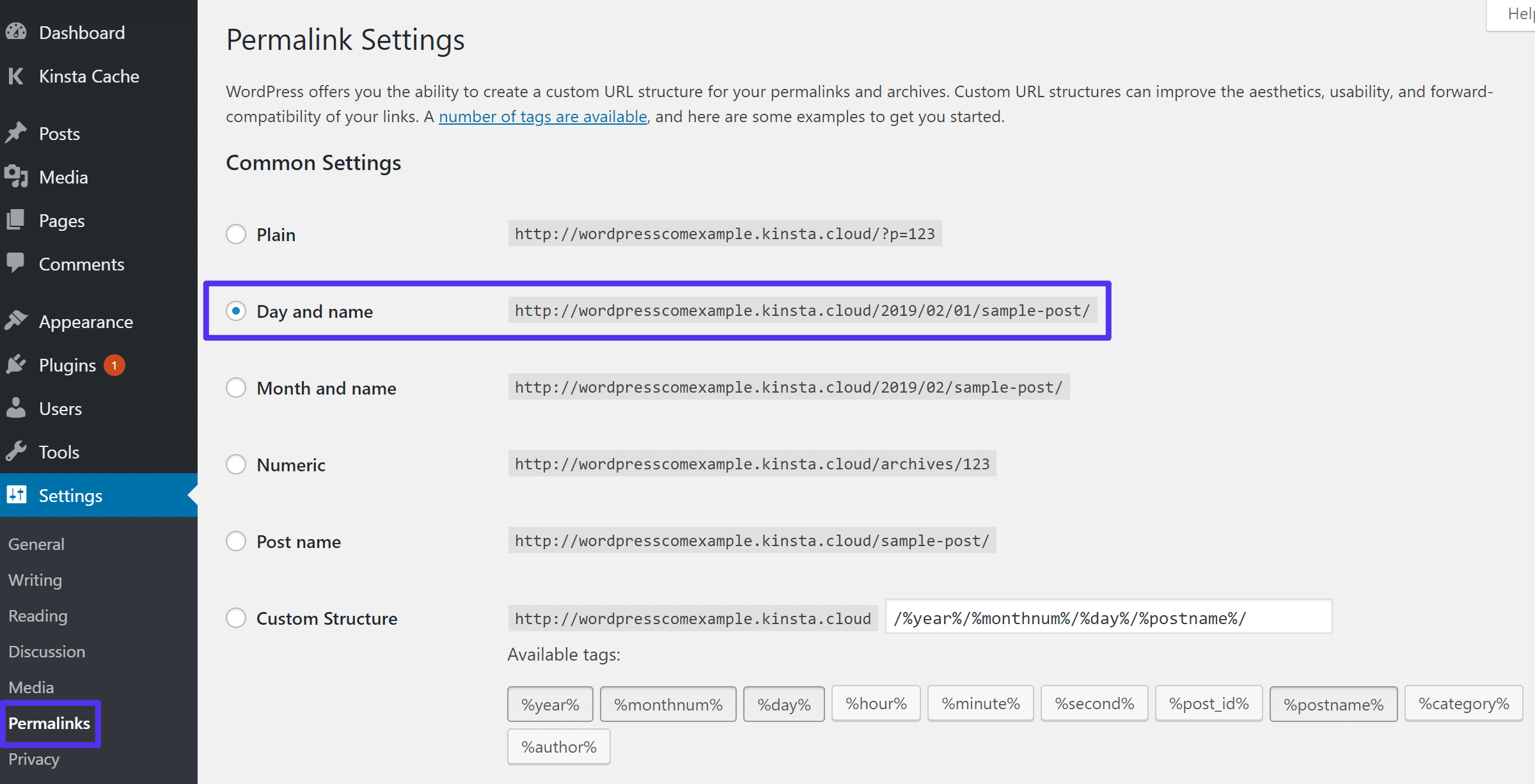Enable the Post name permalink option

(x=236, y=541)
